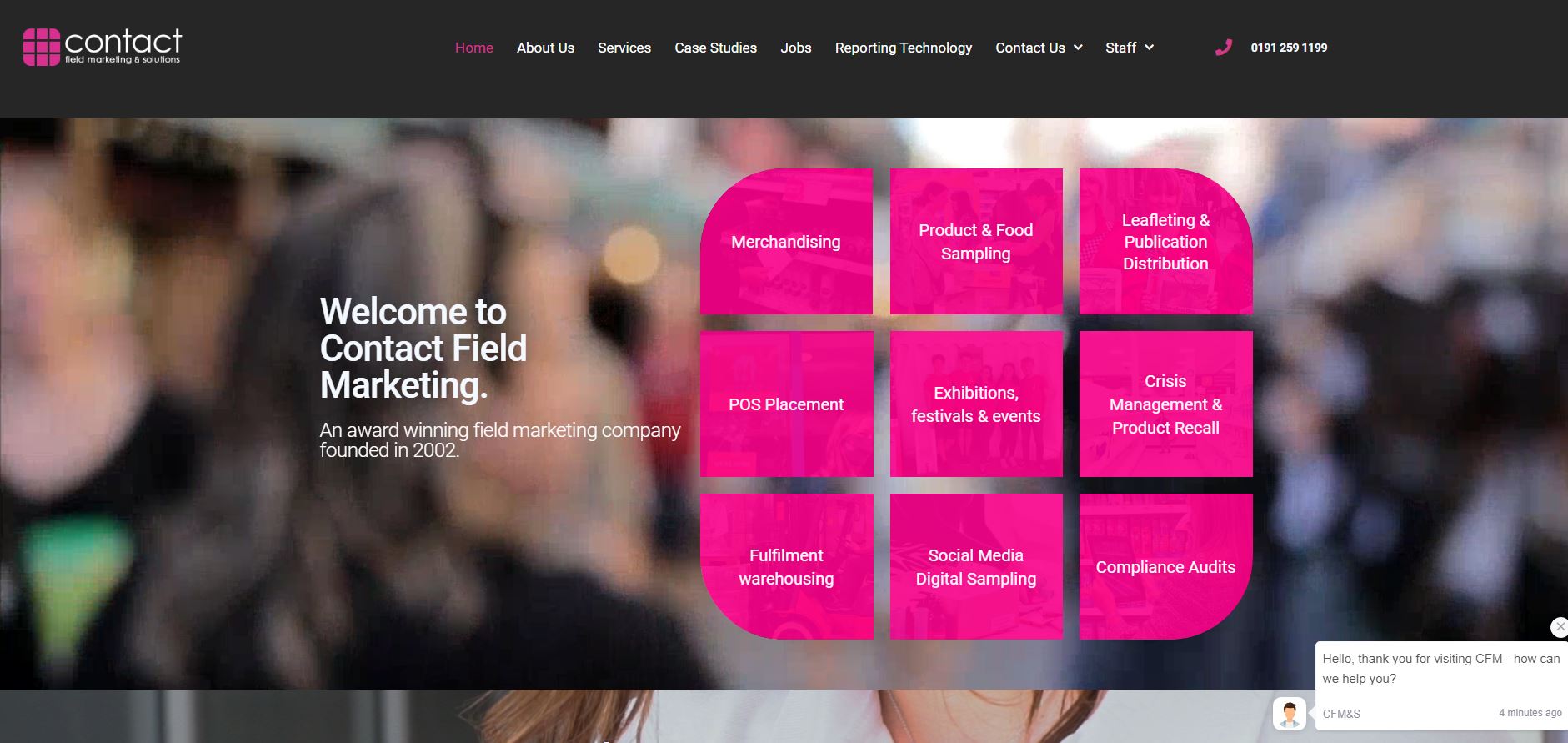Click the Contact Us menu label
Screen dimensions: 1568x743
pyautogui.click(x=1030, y=48)
